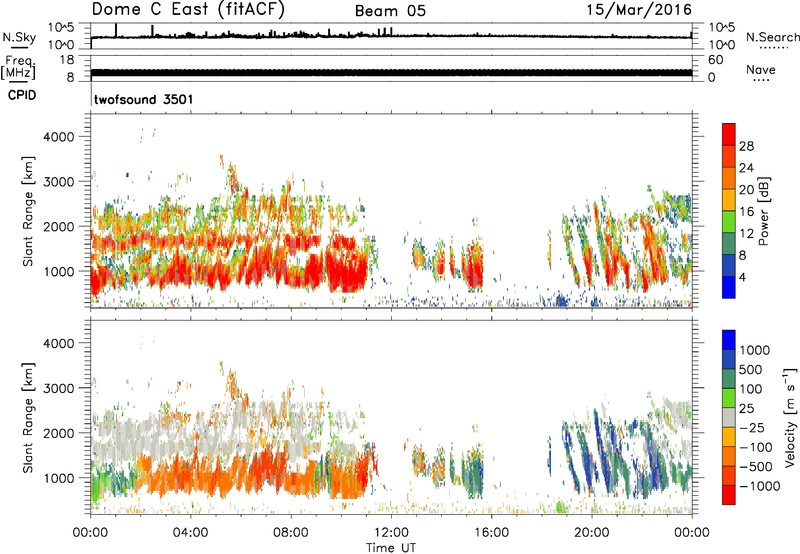800x554 pixels.
Task: Click the yellow-orange Power colorbar segment near 16
Action: [729, 200]
